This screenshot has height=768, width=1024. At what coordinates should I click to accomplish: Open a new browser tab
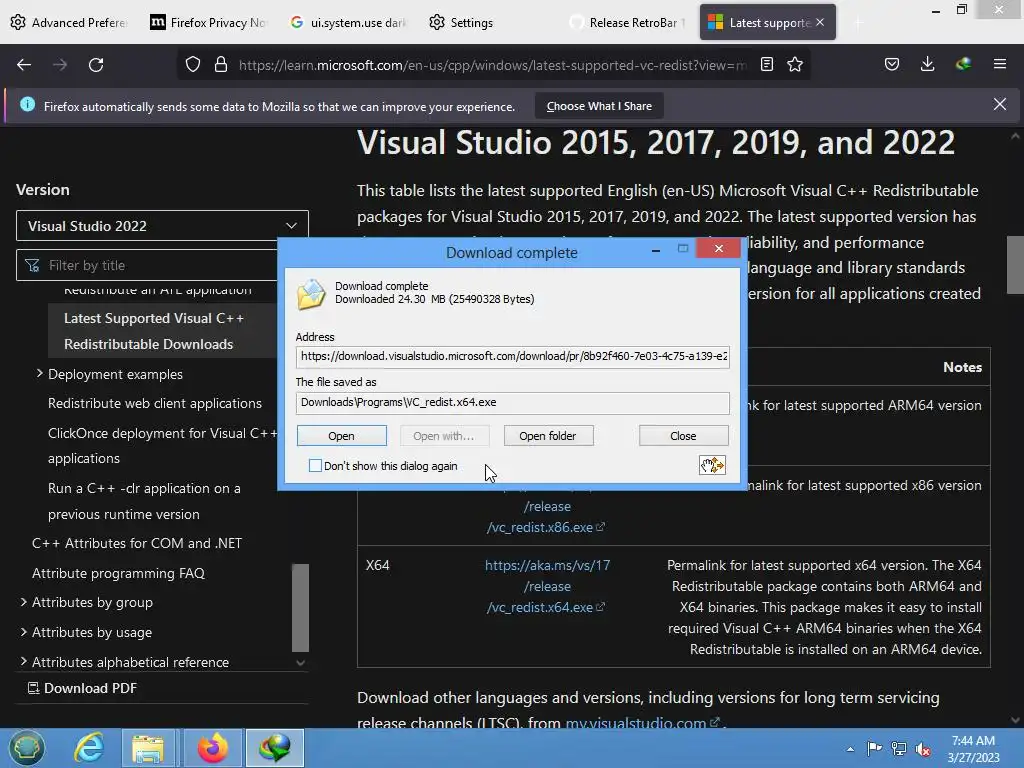tap(857, 23)
